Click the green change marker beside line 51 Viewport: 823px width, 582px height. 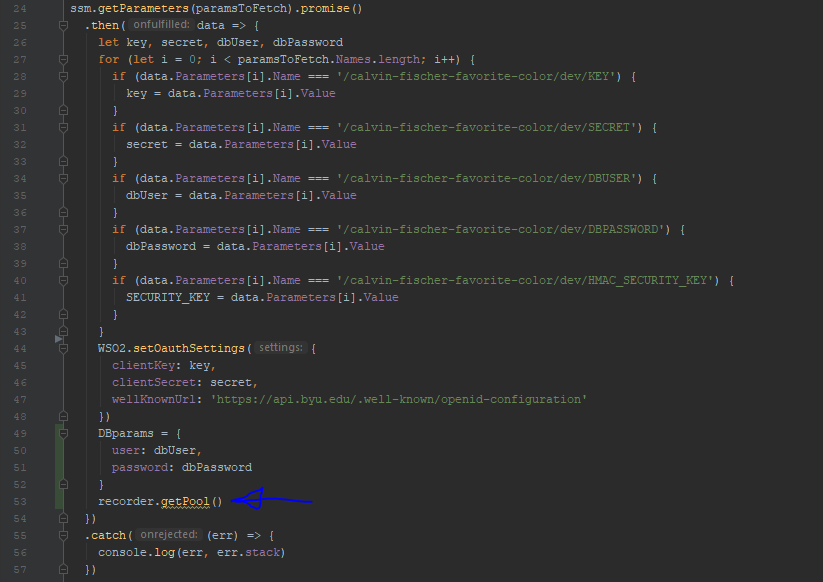point(57,467)
